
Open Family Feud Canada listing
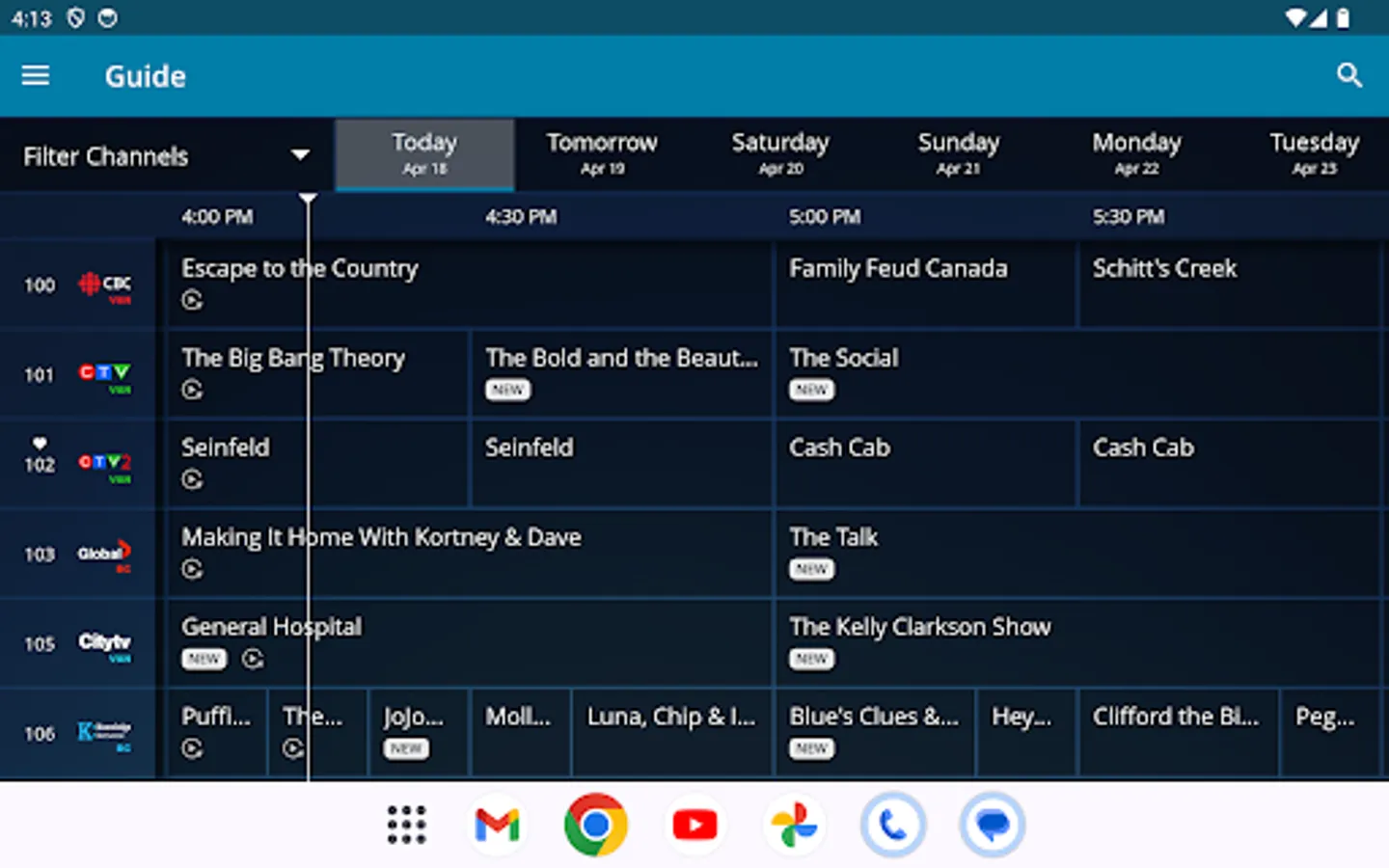[925, 284]
